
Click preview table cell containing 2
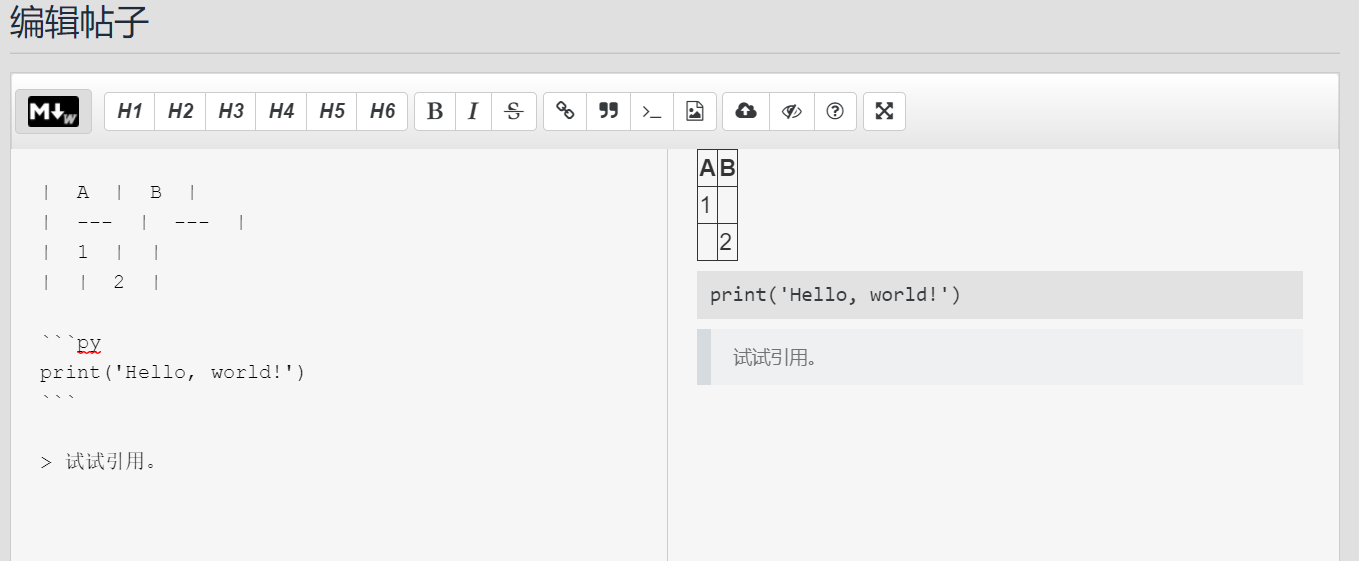tap(727, 242)
